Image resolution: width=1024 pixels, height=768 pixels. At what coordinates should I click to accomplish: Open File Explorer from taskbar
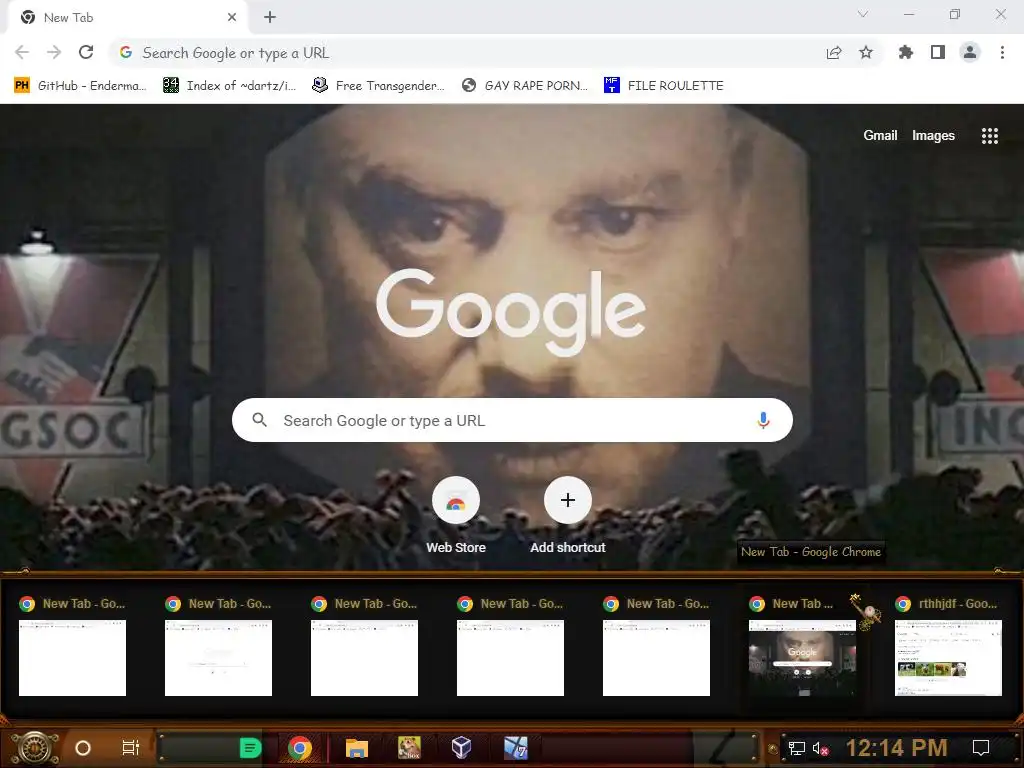(x=357, y=748)
